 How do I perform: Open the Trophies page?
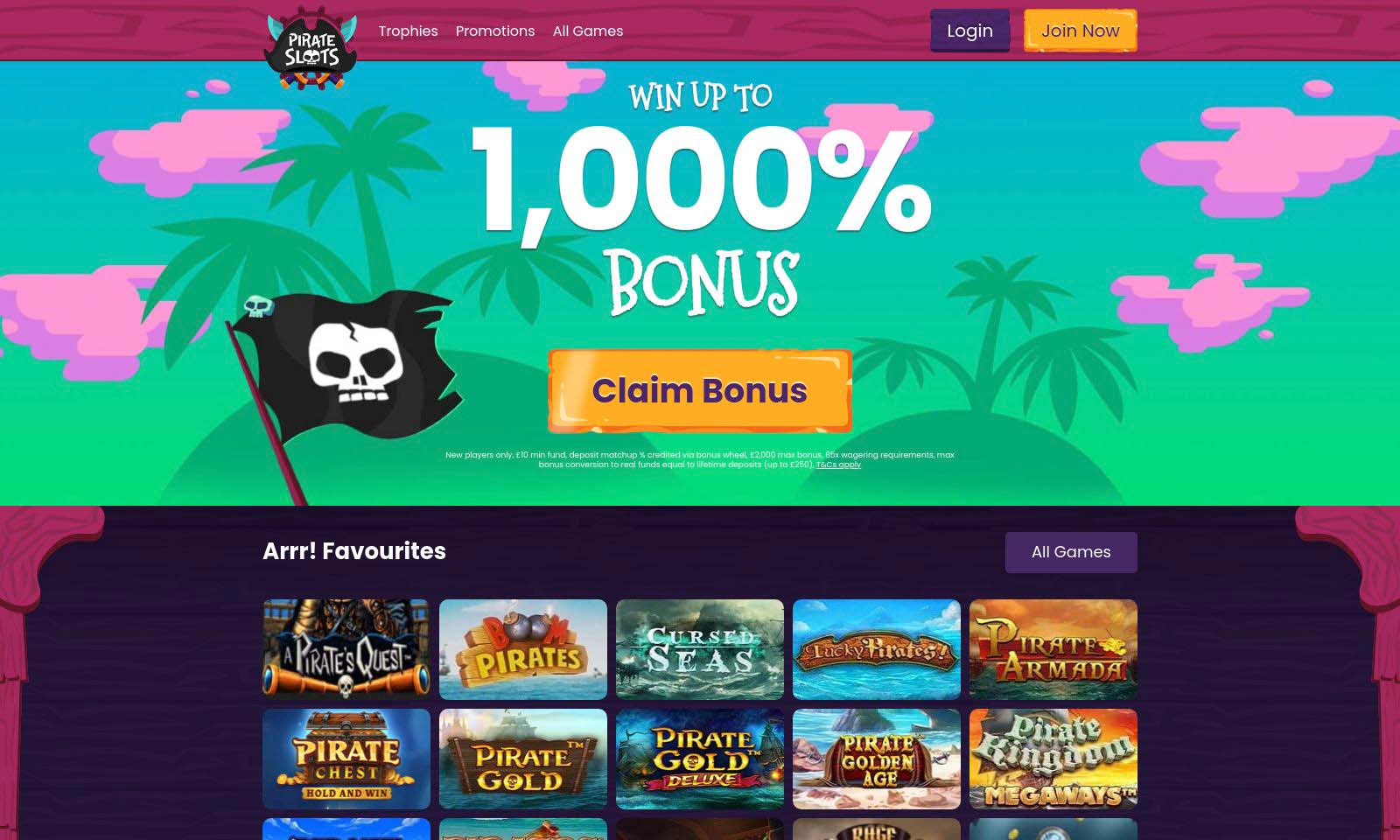tap(408, 31)
